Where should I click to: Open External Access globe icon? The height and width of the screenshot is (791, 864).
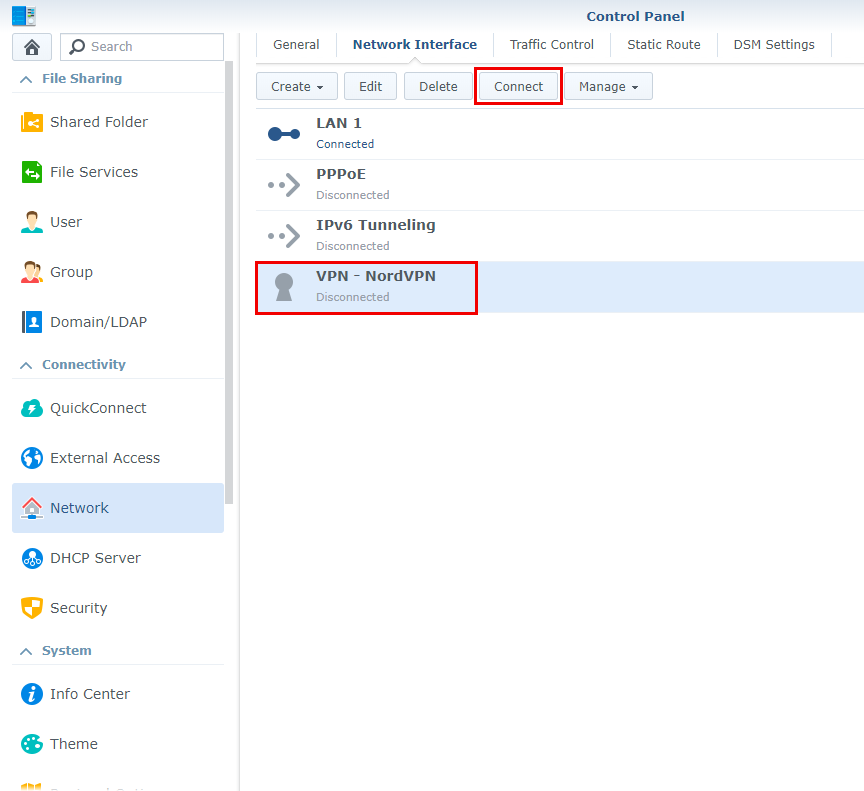point(32,458)
